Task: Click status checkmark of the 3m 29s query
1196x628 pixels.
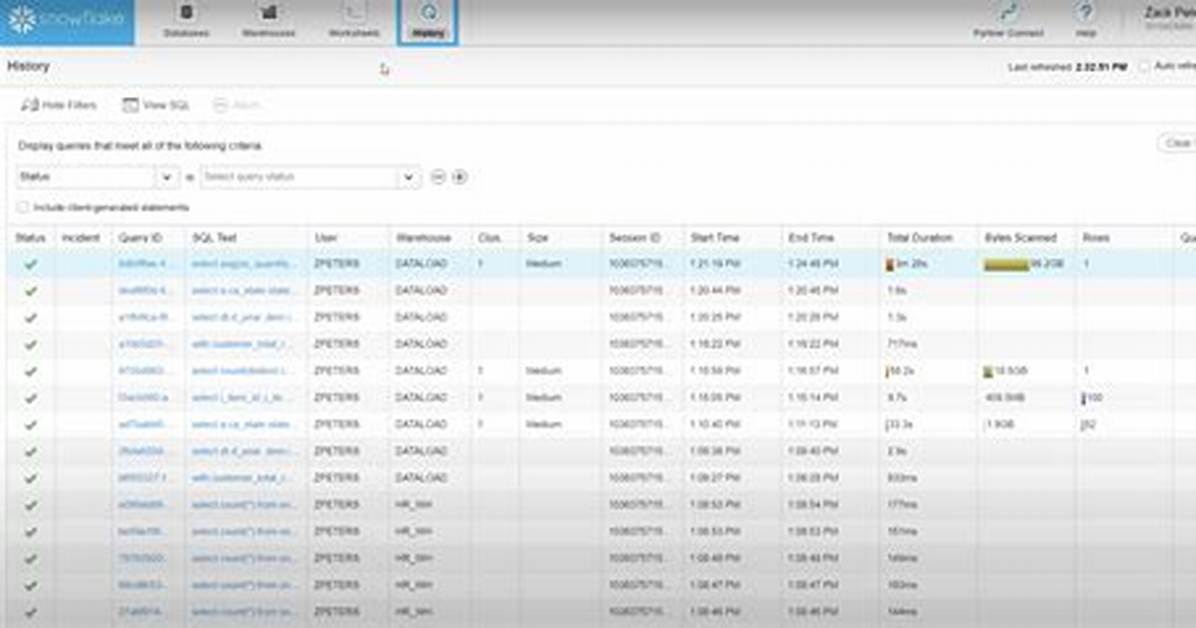Action: tap(31, 264)
